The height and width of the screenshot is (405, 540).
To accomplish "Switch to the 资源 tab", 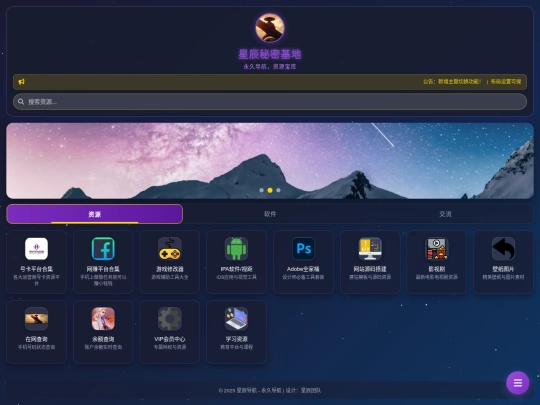I will tap(95, 214).
